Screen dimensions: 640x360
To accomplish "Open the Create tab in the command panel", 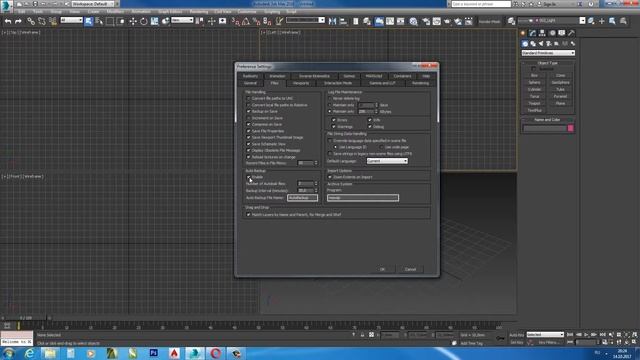I will [523, 33].
